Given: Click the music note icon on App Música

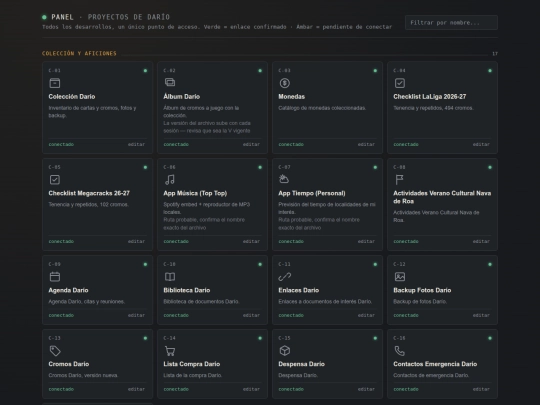Looking at the screenshot, I should pos(170,180).
